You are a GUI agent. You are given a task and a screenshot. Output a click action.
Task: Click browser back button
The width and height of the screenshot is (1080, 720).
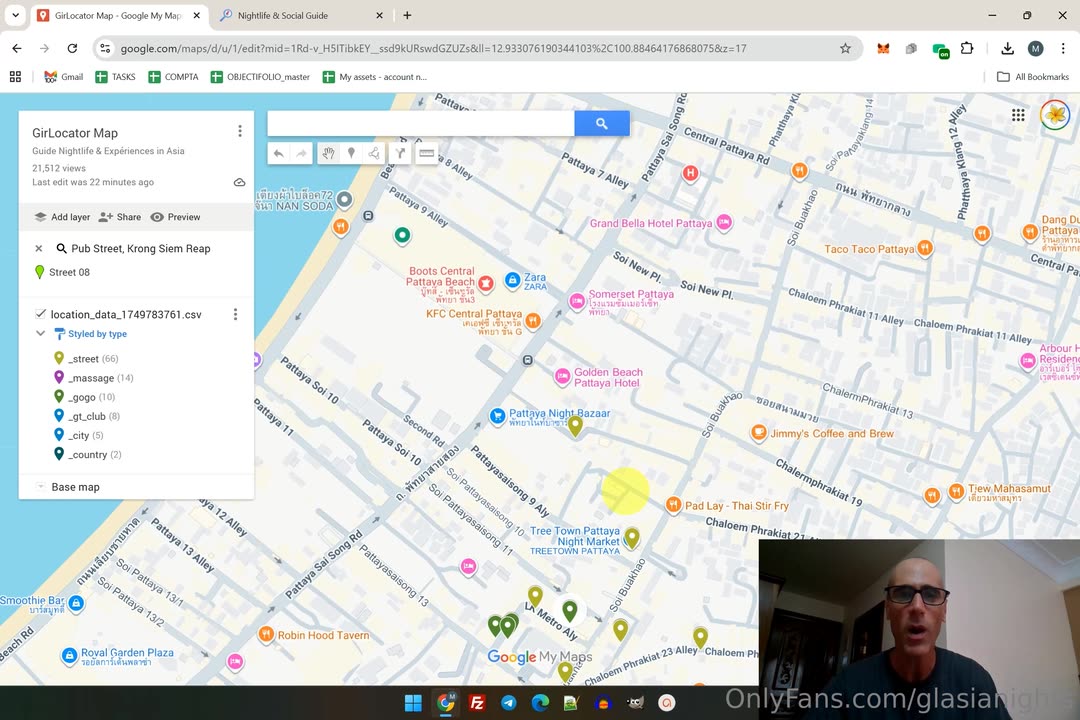(x=17, y=48)
